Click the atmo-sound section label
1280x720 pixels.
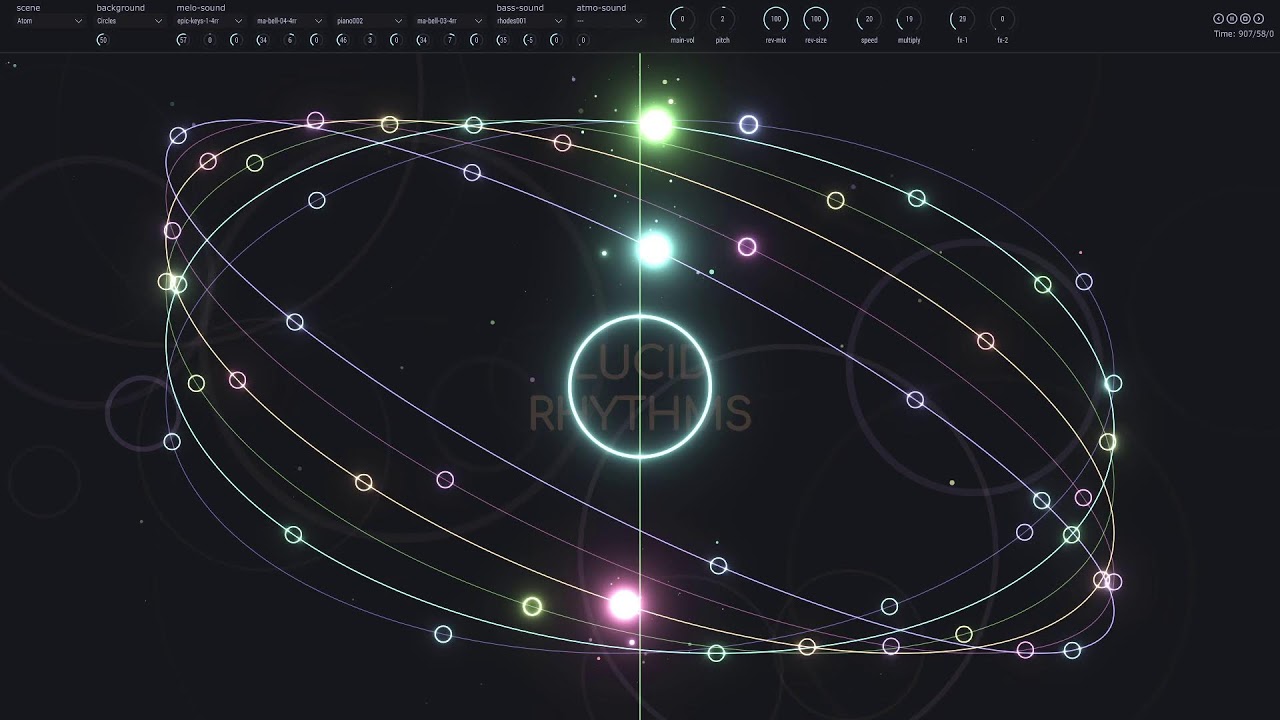601,8
